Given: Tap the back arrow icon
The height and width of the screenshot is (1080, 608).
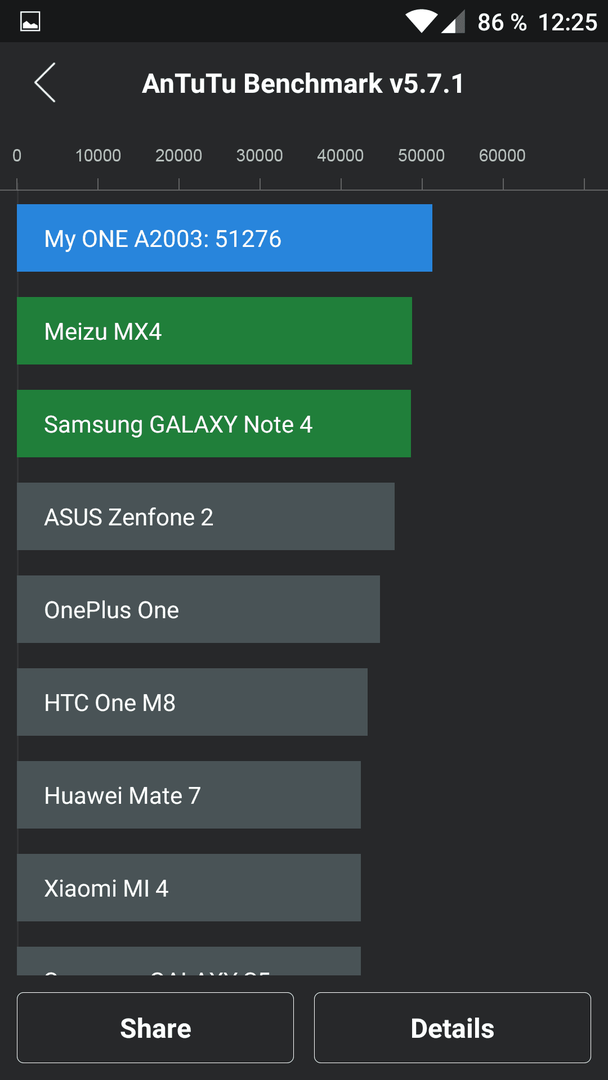Looking at the screenshot, I should [x=45, y=83].
